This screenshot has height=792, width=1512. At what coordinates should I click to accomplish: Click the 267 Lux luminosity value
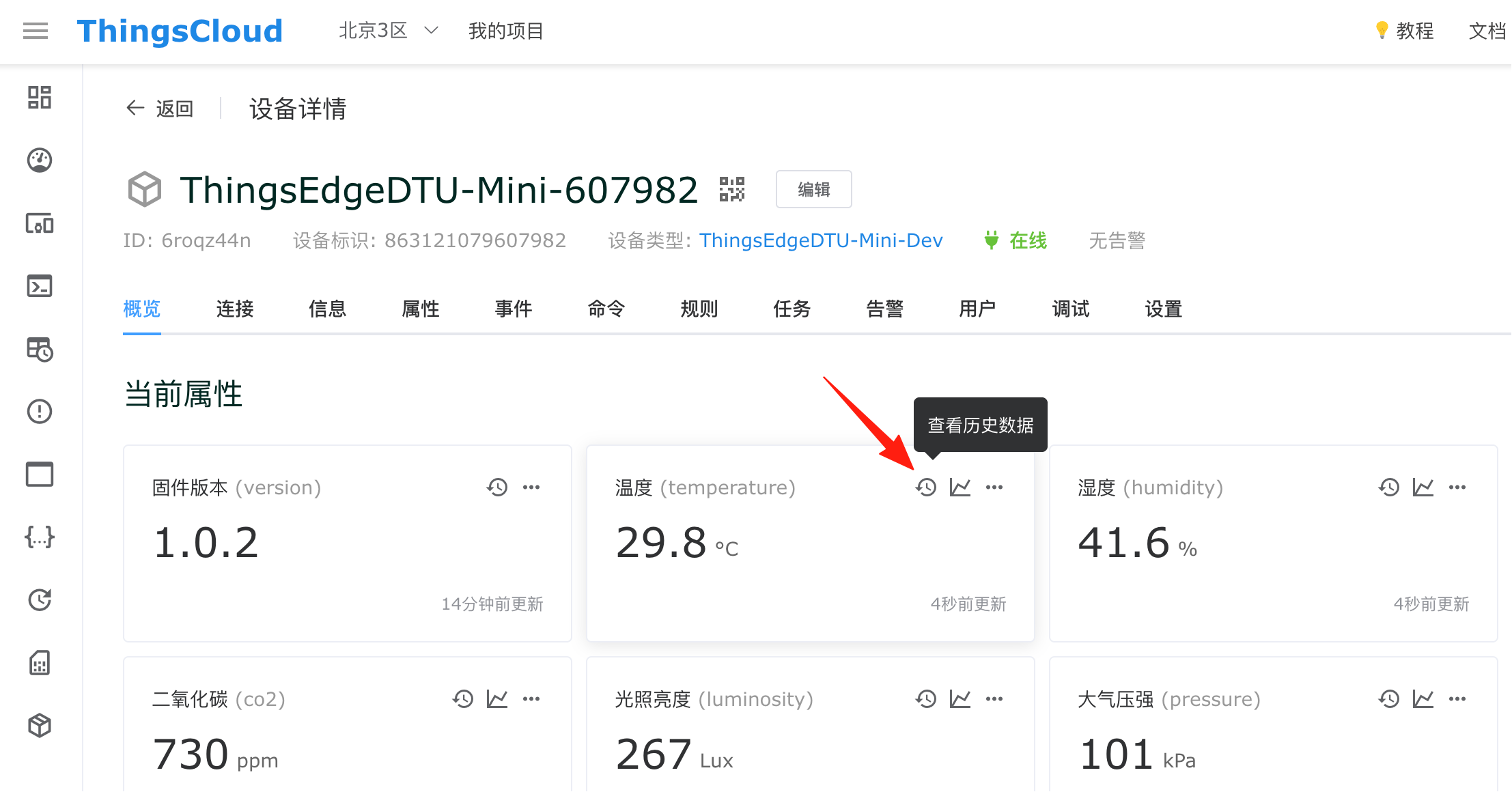[674, 754]
